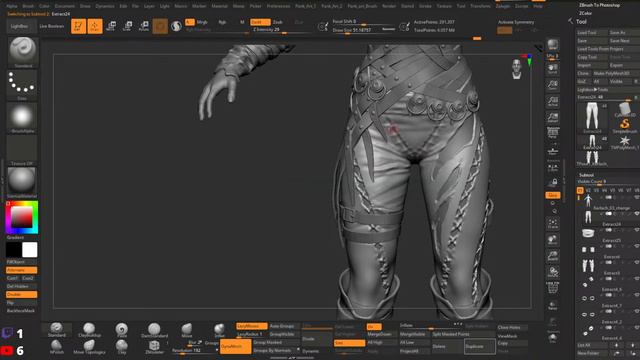Screen dimensions: 640x360
Task: Click the Duplicate button
Action: (x=480, y=347)
